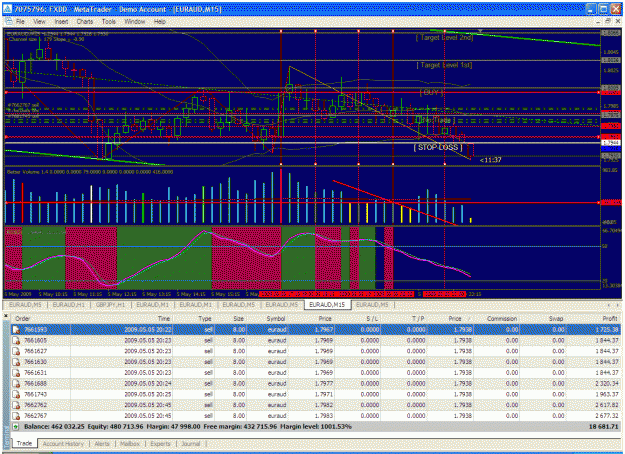Click the order icon for 7661688
The image size is (625, 454).
16,383
